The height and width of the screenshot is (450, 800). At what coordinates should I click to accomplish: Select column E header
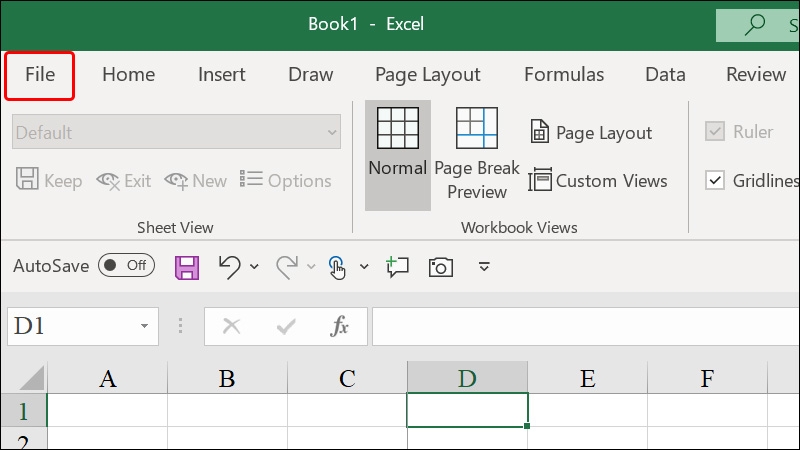coord(587,378)
